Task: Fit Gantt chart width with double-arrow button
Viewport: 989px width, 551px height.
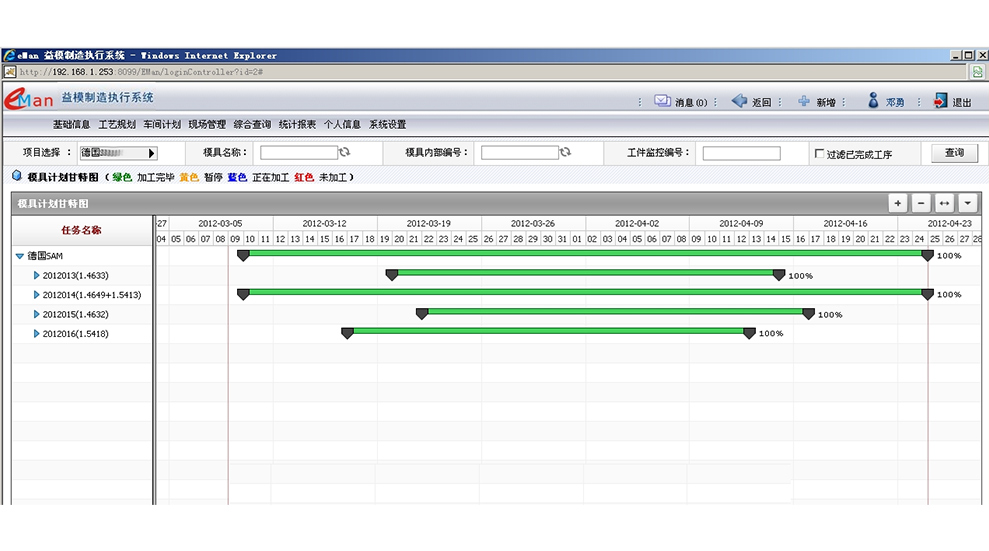Action: click(944, 203)
